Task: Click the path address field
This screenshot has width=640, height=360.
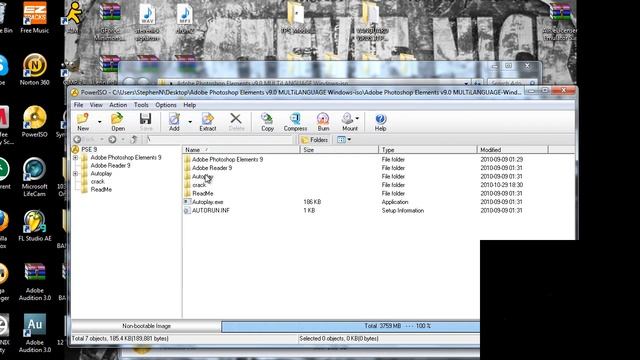Action: (x=219, y=140)
